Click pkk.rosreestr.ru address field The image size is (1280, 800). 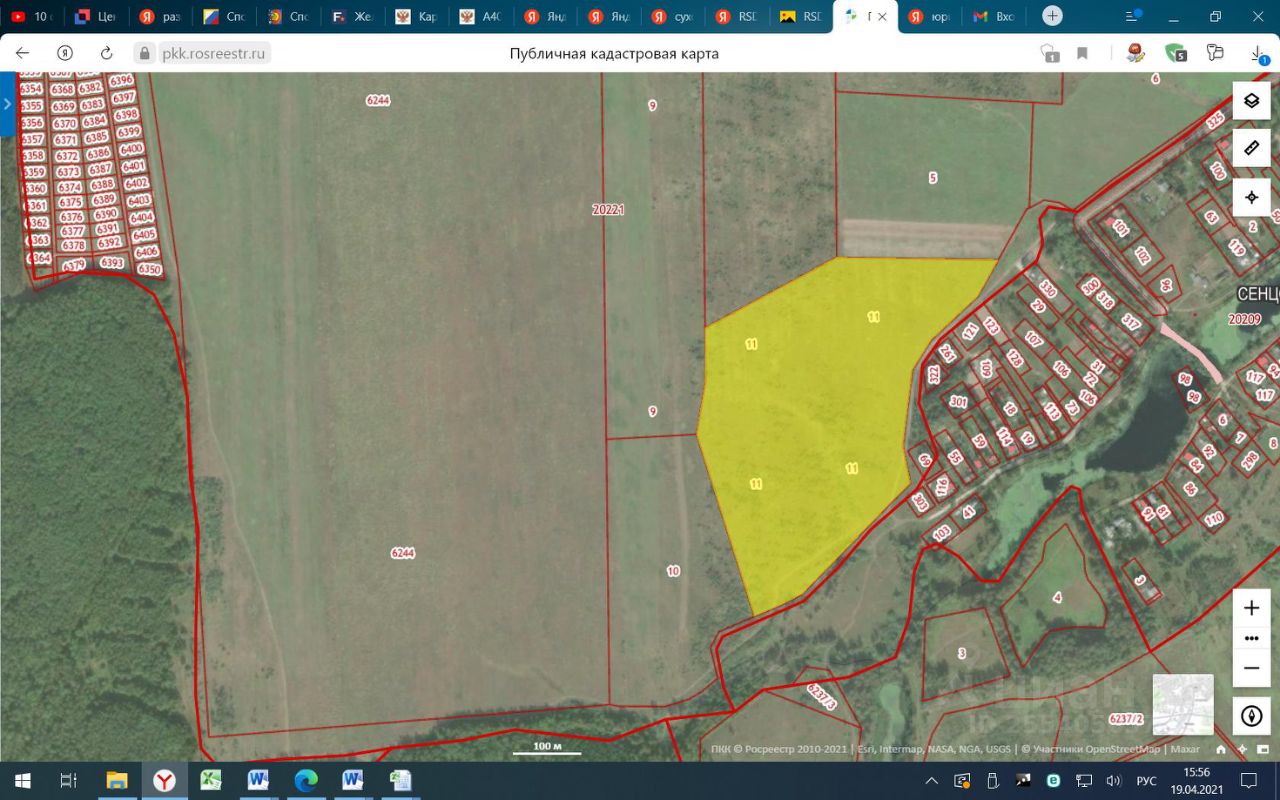coord(213,53)
